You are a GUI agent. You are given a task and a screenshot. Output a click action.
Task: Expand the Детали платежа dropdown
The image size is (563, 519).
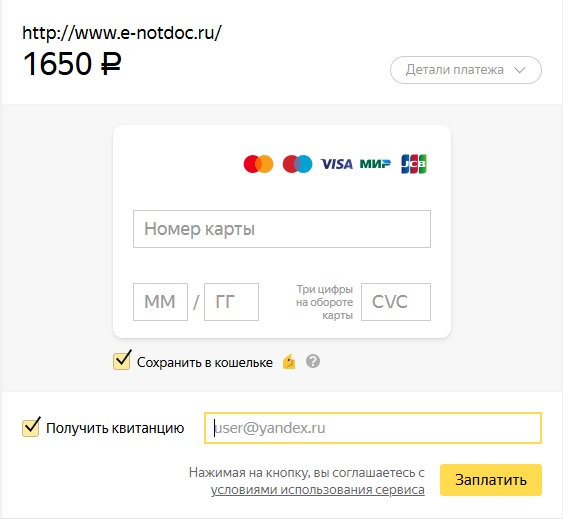[466, 70]
